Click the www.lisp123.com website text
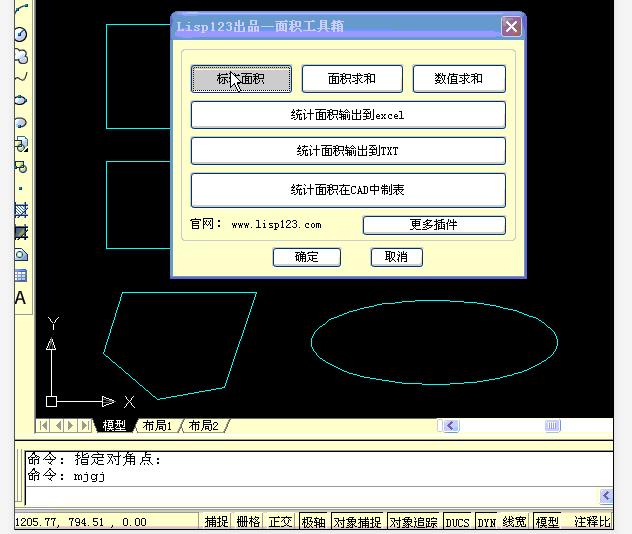Image resolution: width=632 pixels, height=534 pixels. pos(276,224)
